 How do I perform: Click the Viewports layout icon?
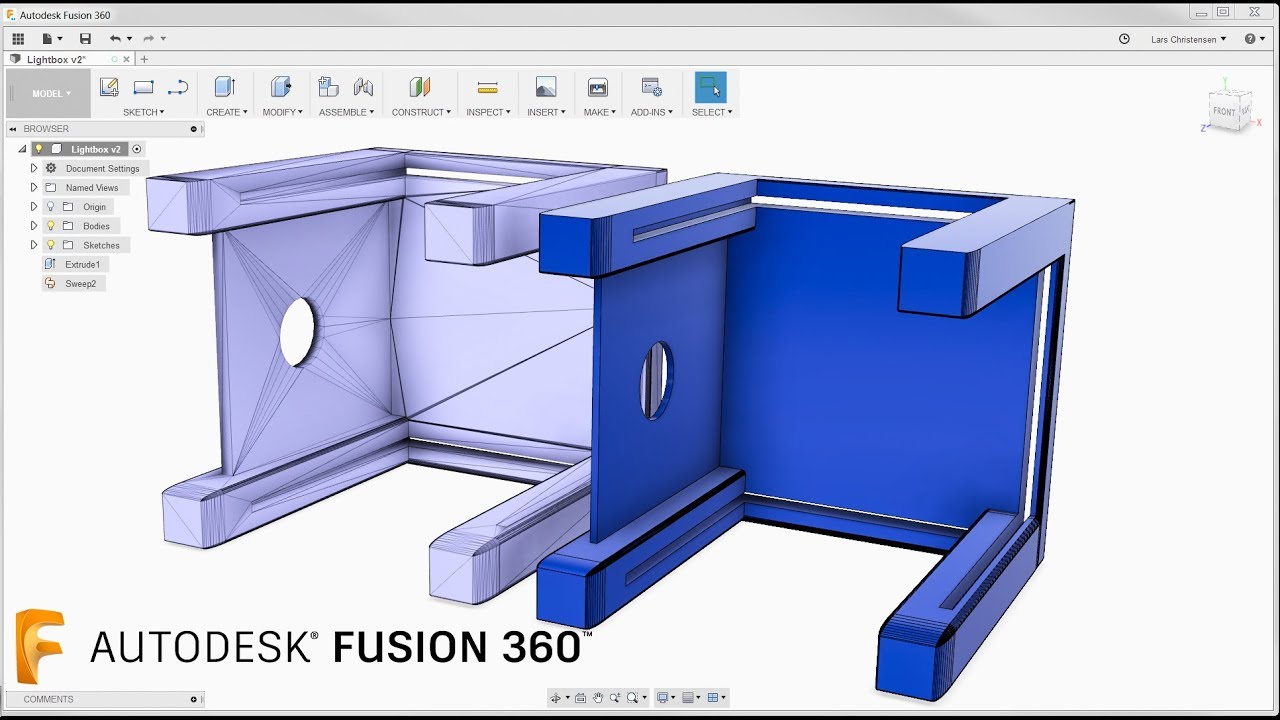coord(713,697)
